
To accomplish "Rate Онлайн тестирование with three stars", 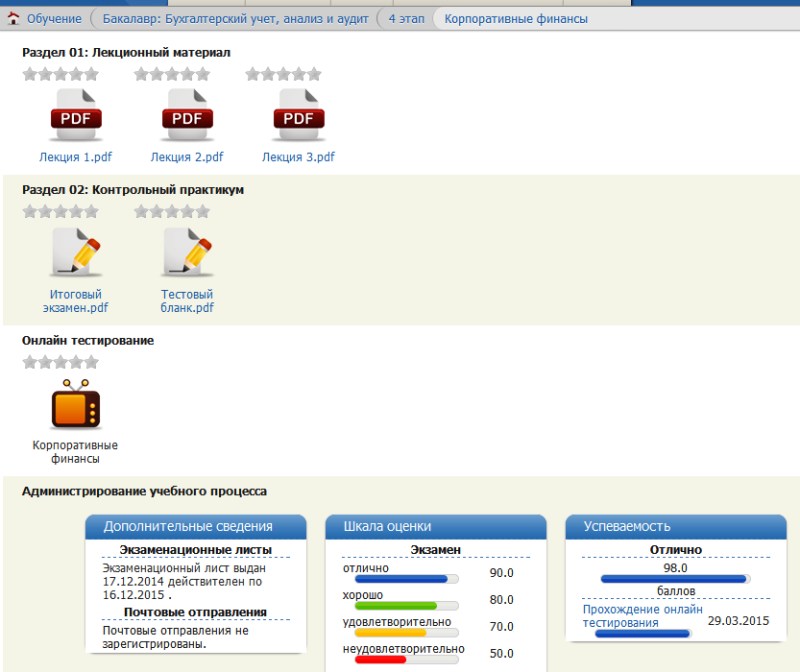I will pyautogui.click(x=61, y=362).
